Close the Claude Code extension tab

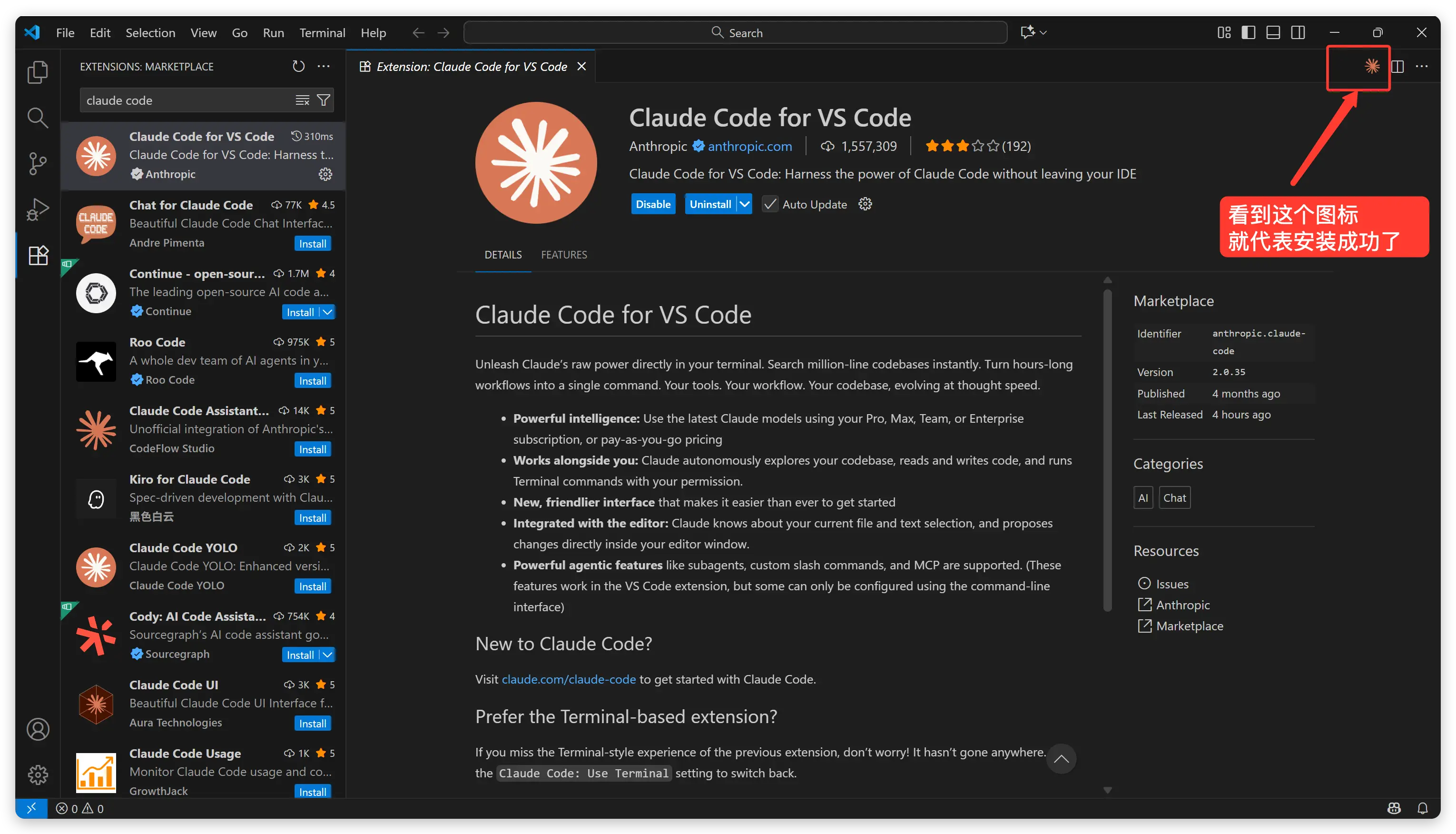pyautogui.click(x=582, y=67)
